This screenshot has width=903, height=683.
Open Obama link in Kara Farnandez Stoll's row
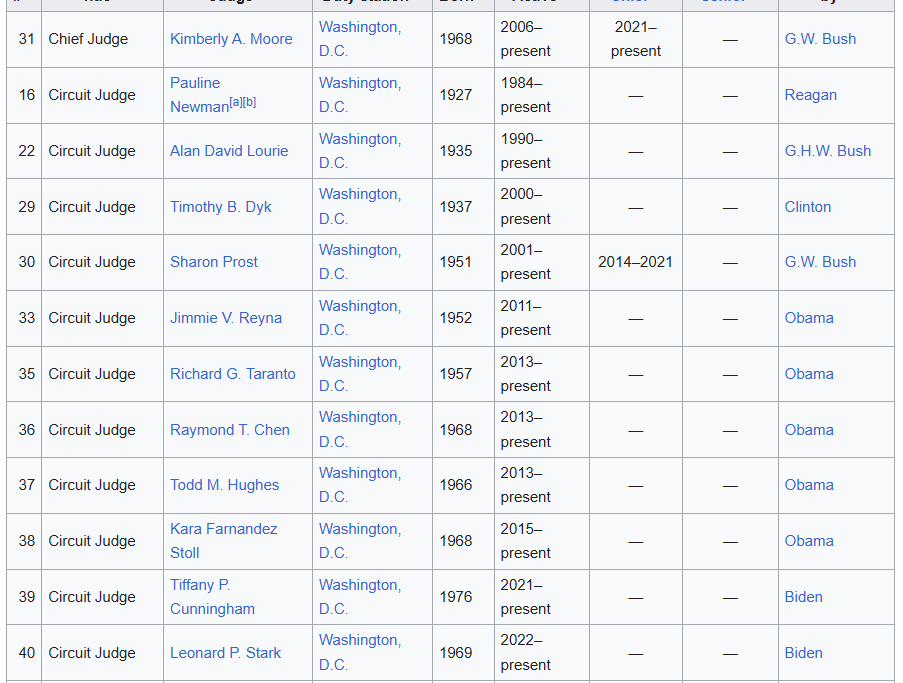[x=809, y=541]
